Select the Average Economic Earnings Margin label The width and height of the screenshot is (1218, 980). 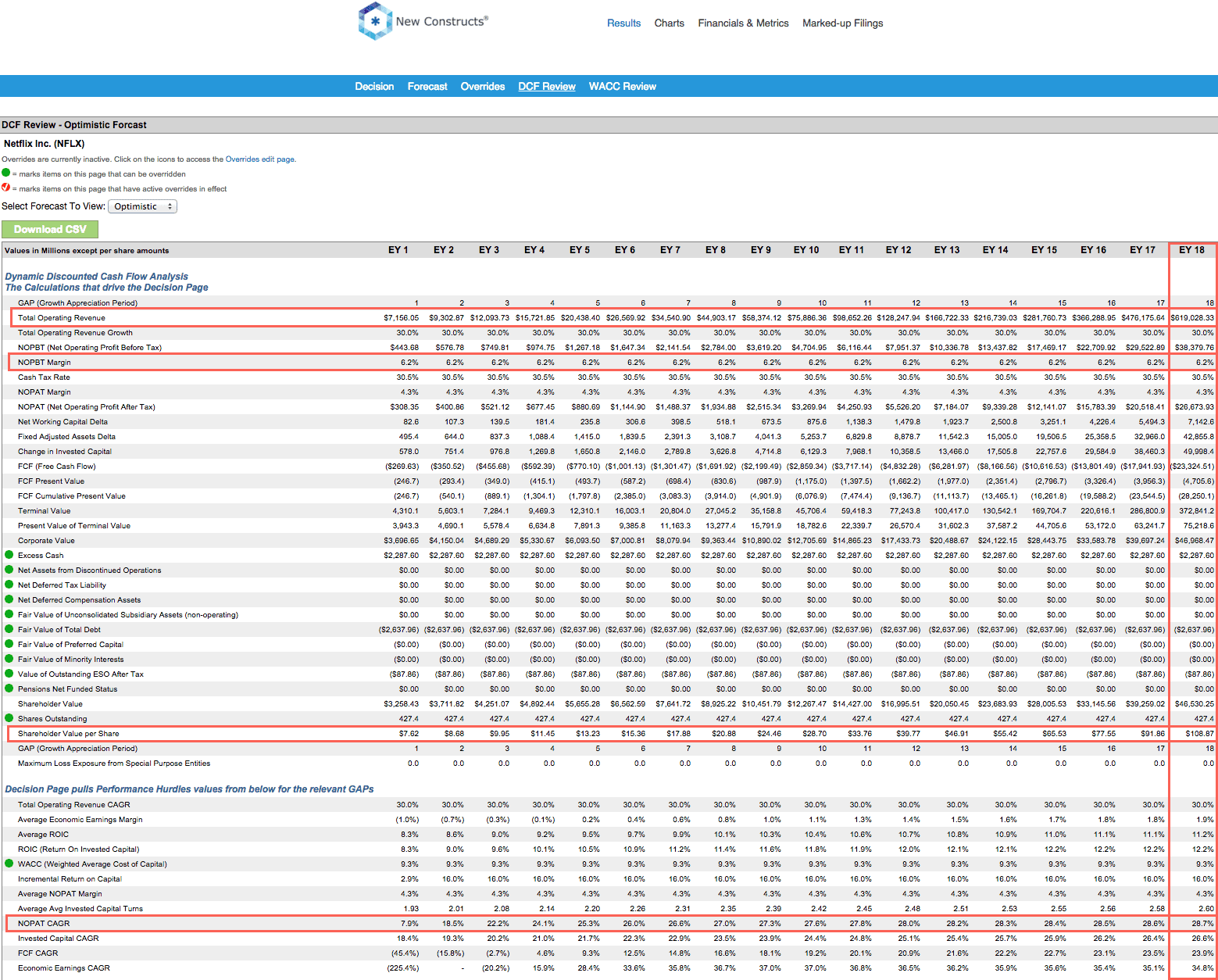pyautogui.click(x=80, y=820)
